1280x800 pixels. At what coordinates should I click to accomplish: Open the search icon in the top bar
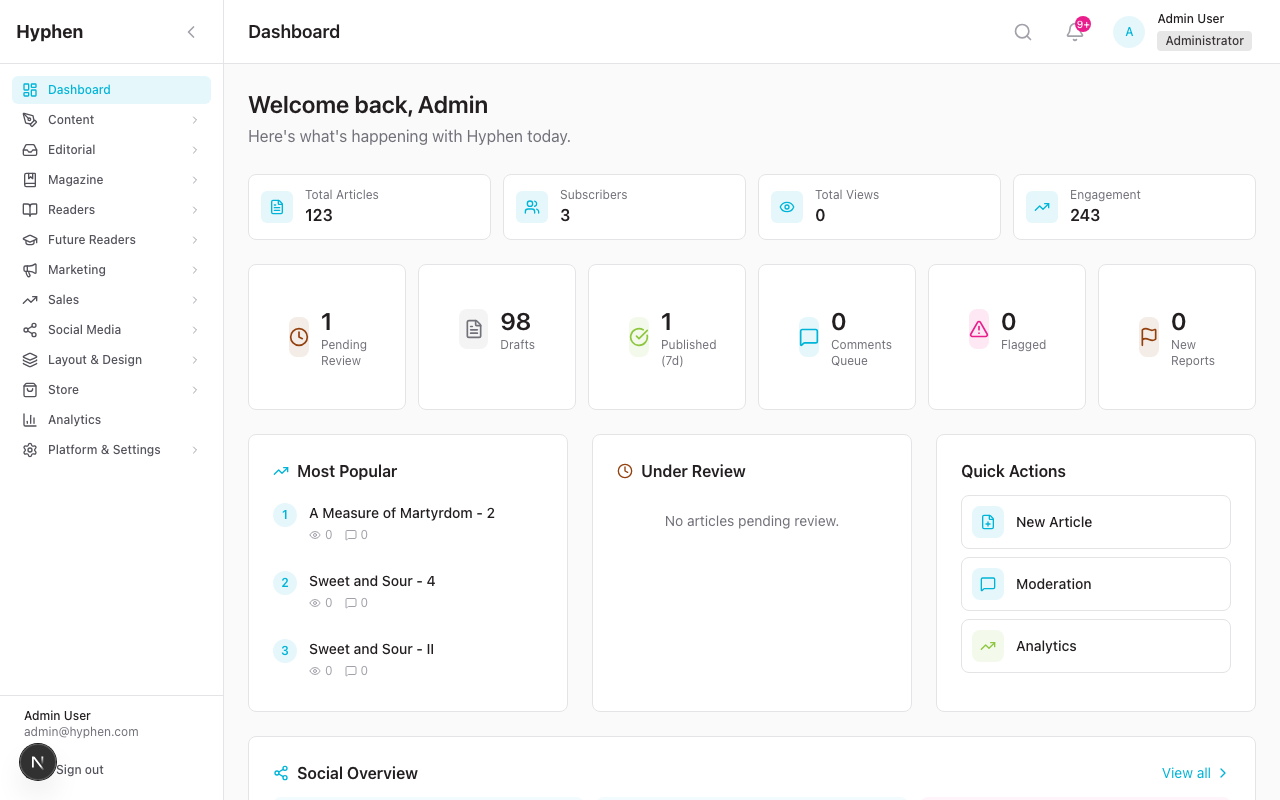(x=1022, y=31)
